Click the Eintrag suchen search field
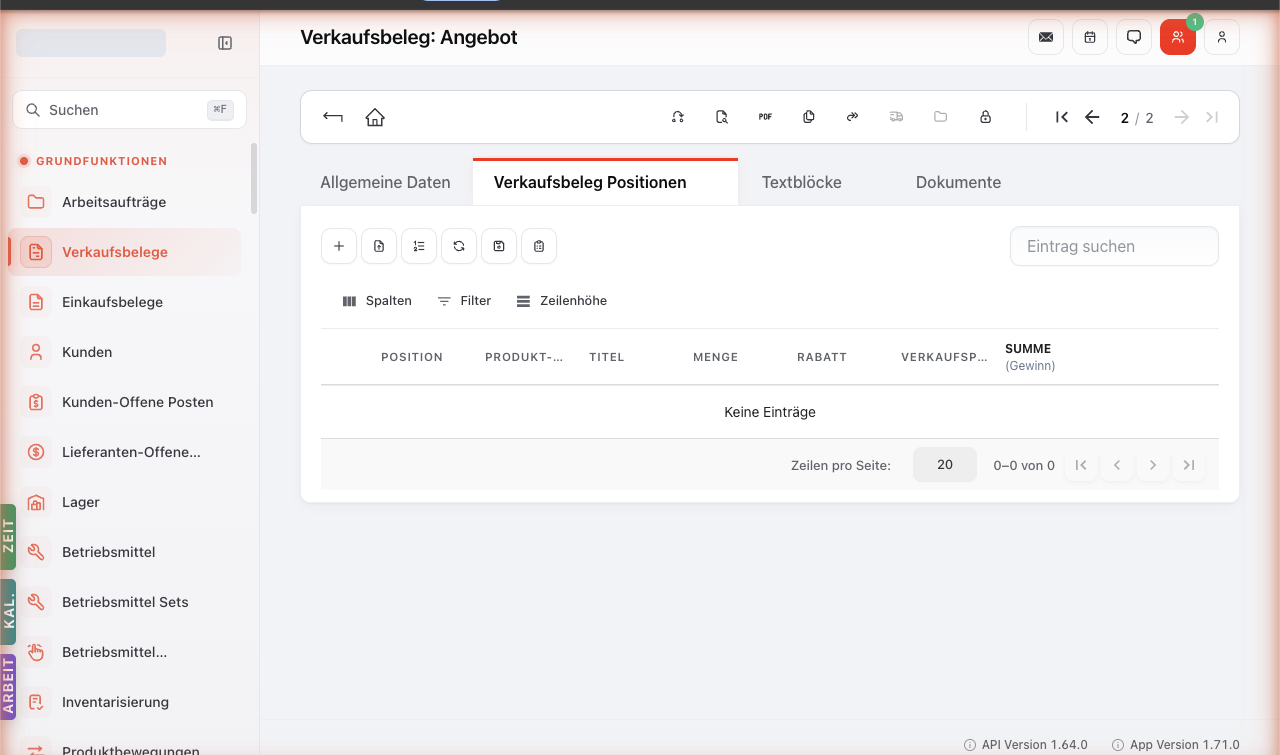 1114,246
